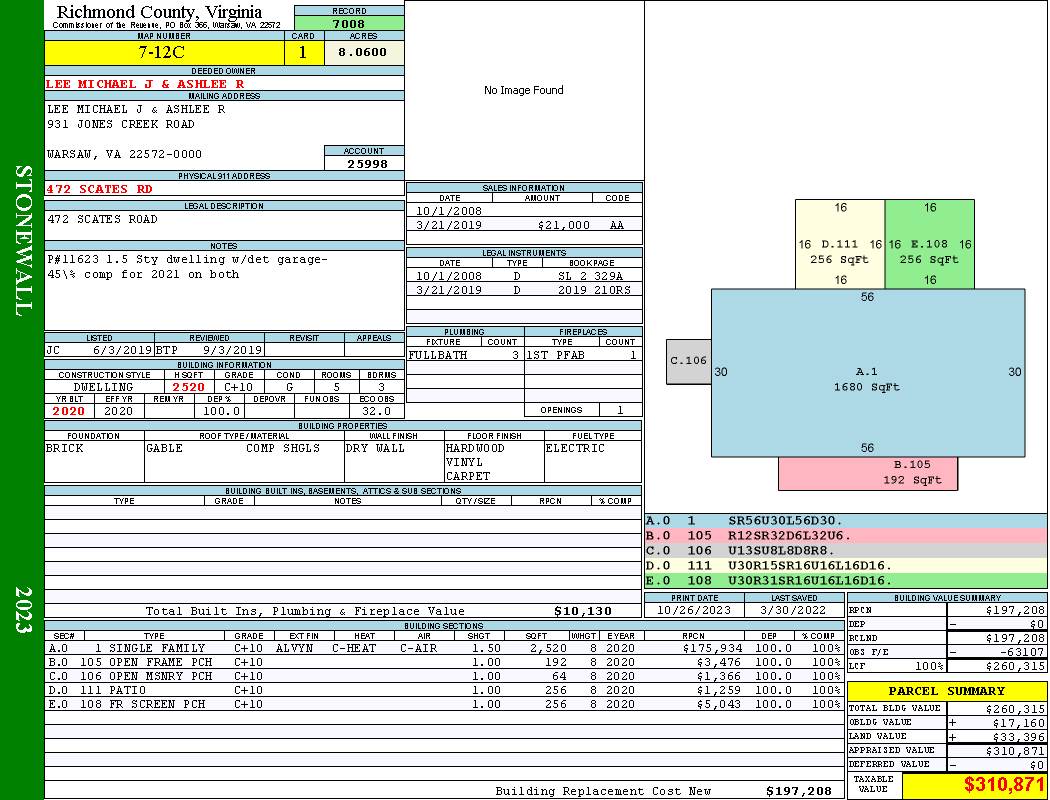1050x800 pixels.
Task: Click the account number 25998
Action: tap(366, 163)
